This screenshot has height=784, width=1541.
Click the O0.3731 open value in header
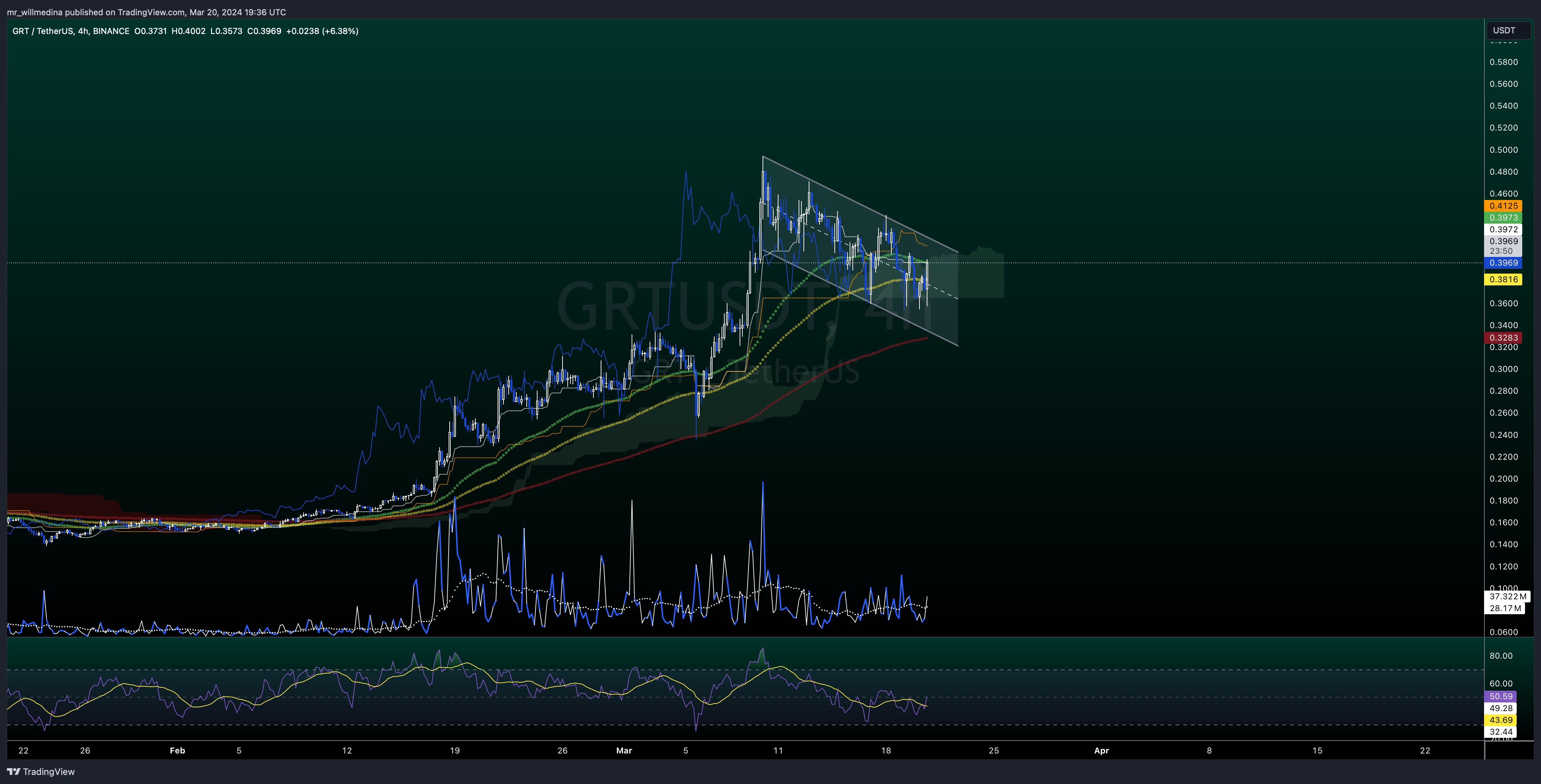(150, 31)
